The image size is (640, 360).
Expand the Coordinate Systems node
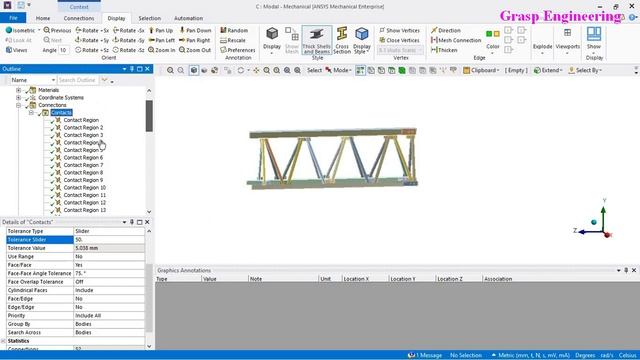(x=18, y=98)
